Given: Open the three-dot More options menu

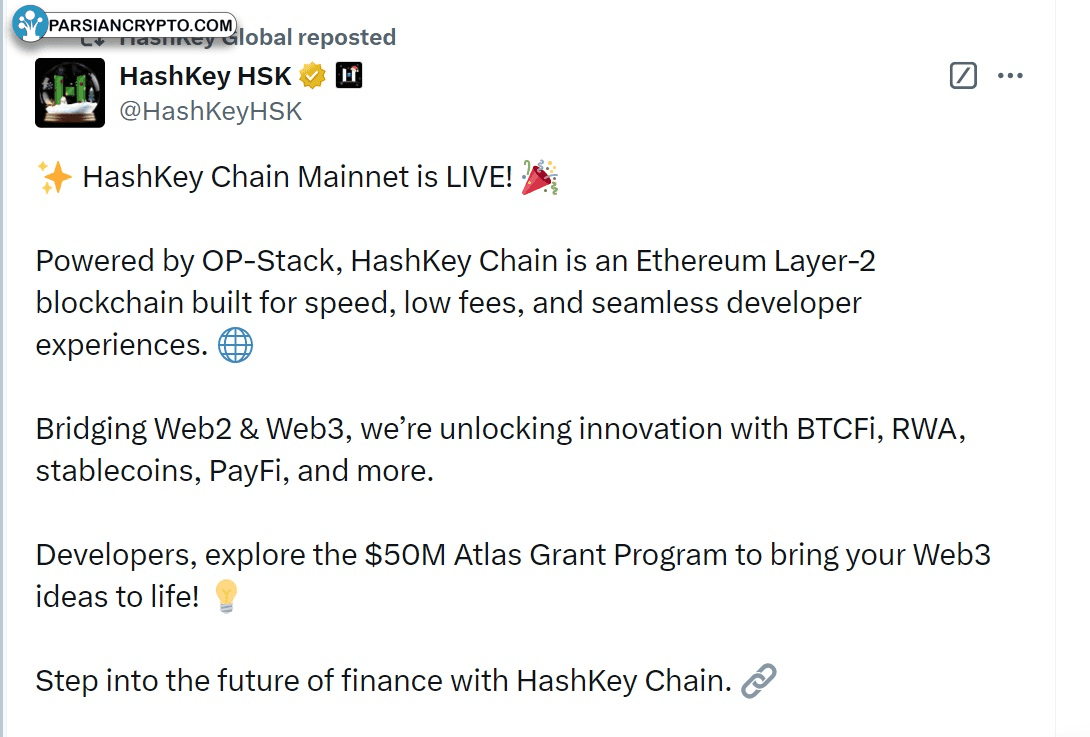Looking at the screenshot, I should pyautogui.click(x=1011, y=75).
